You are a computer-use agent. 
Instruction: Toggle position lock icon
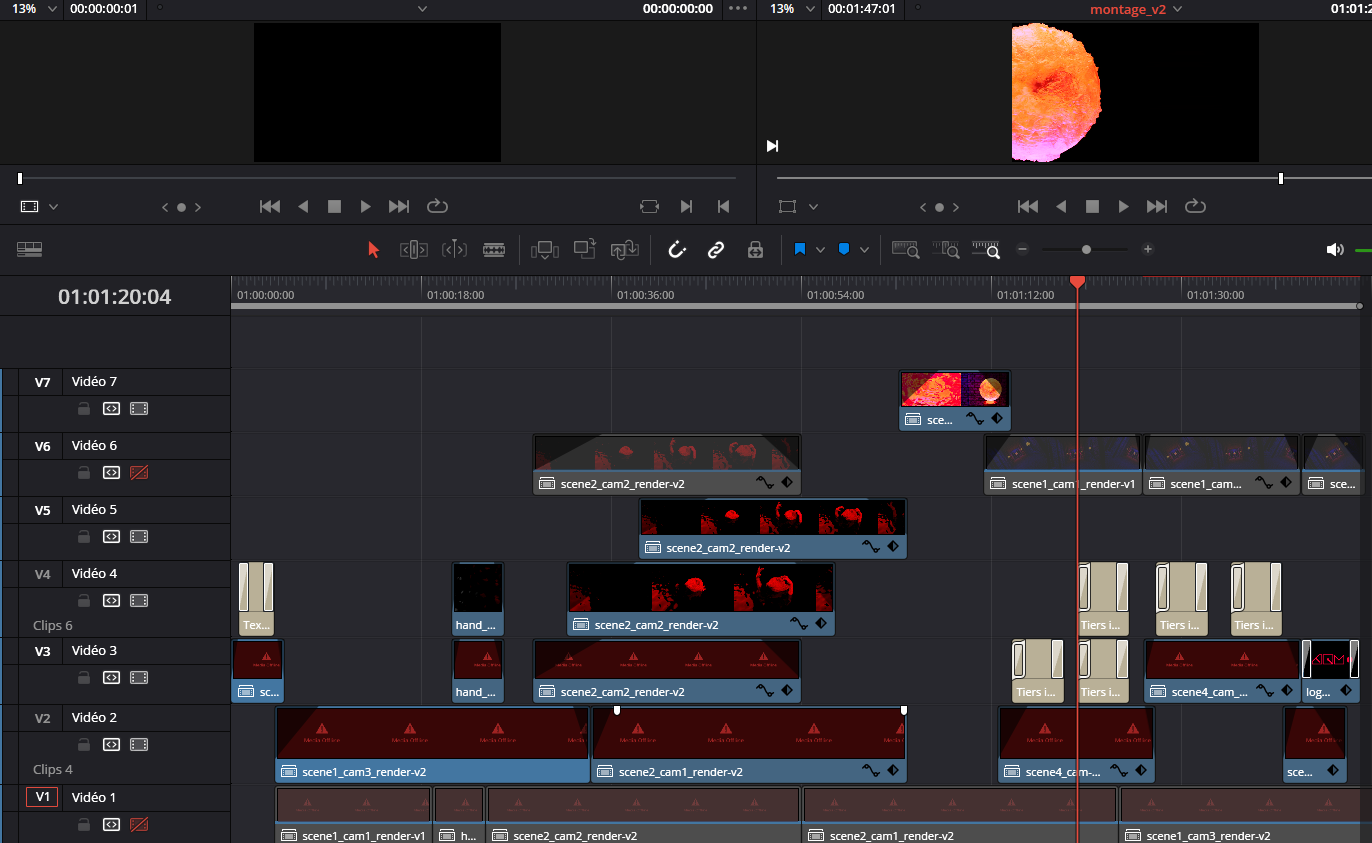756,250
